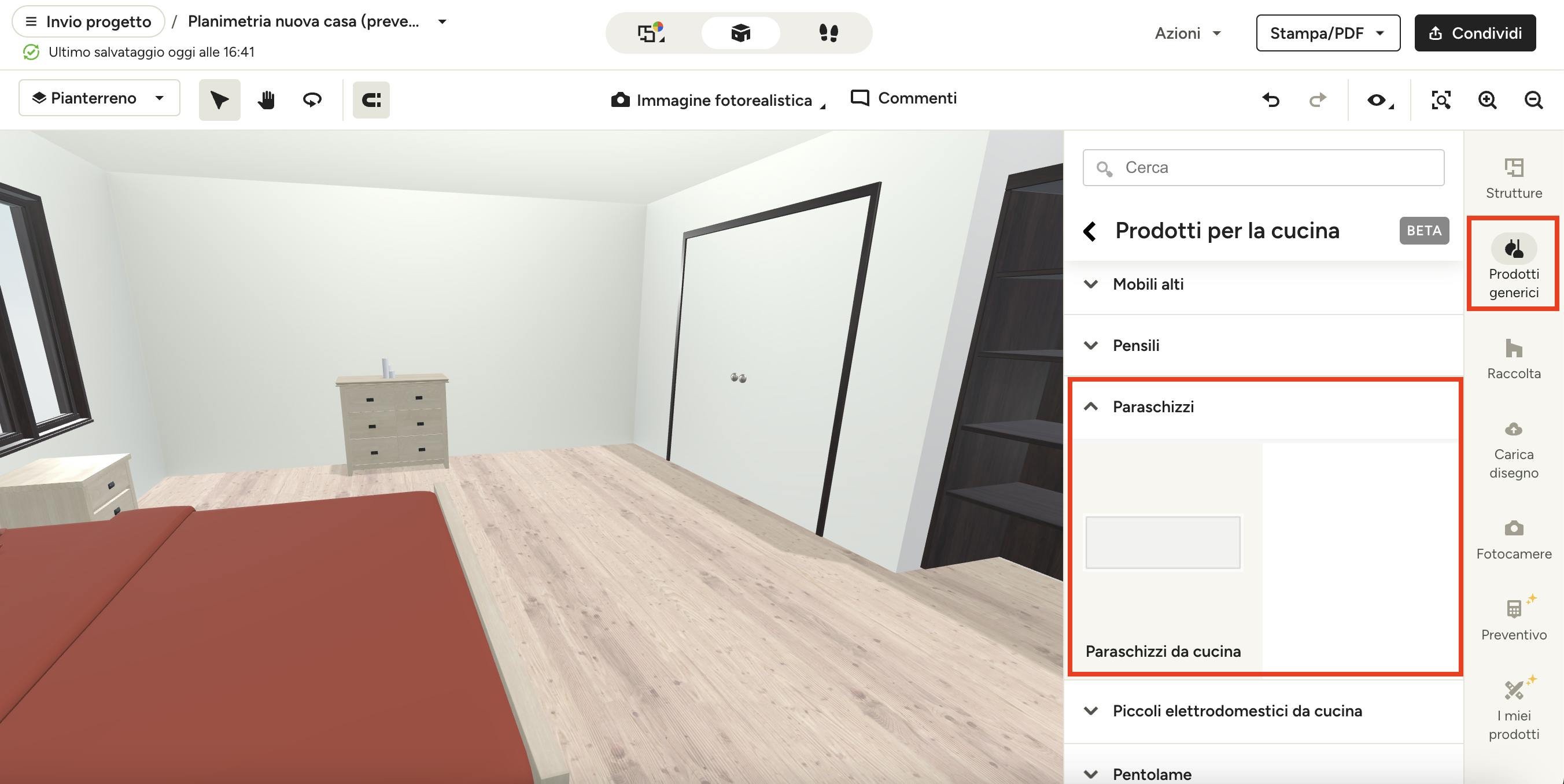Screen dimensions: 1564x784
Task: Open the Azioni dropdown menu
Action: [1187, 33]
